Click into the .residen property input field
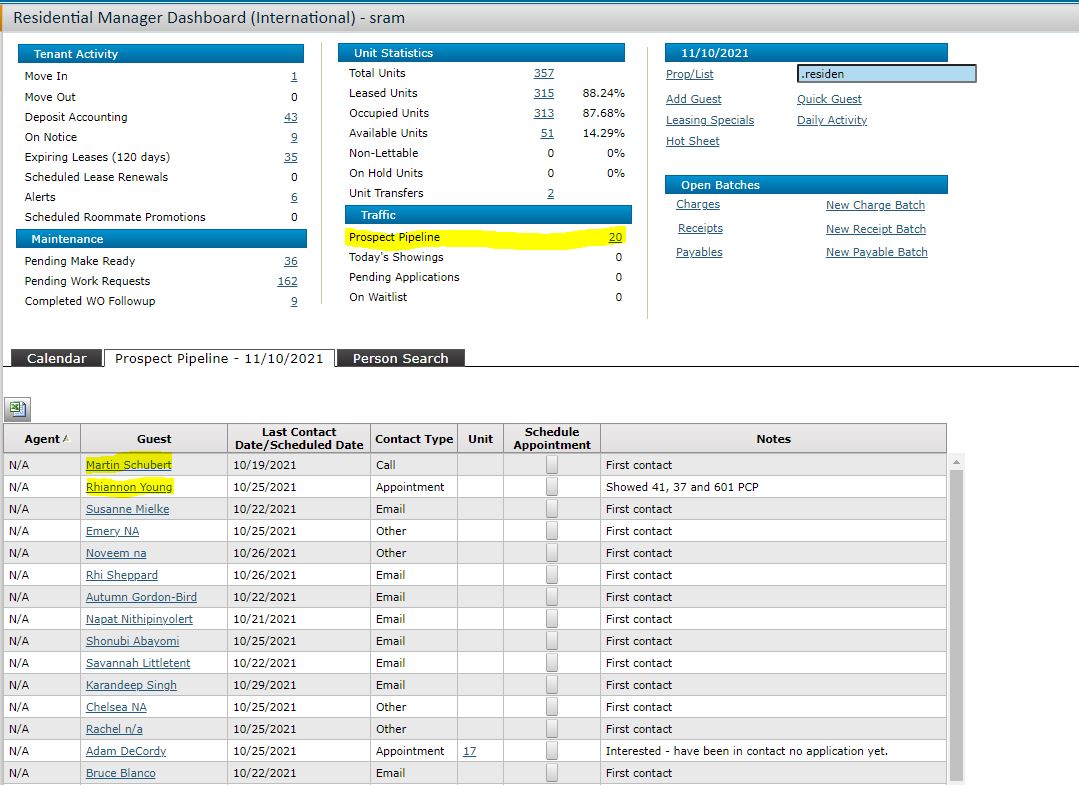Viewport: 1079px width, 785px height. [886, 74]
